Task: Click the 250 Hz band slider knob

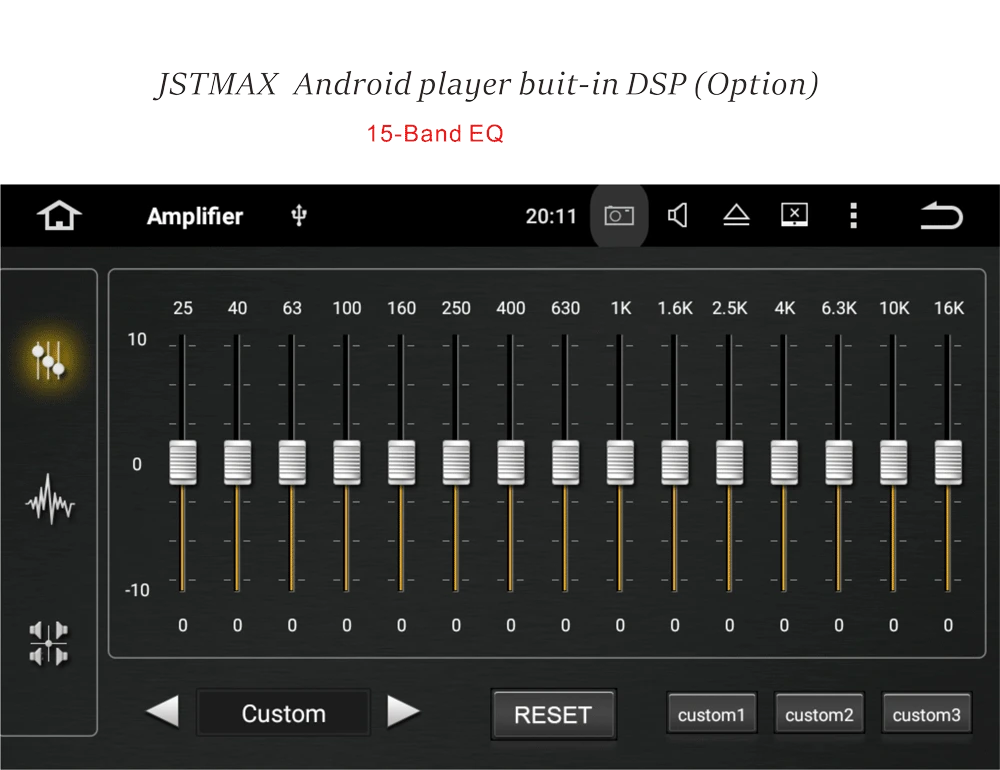Action: pos(456,463)
